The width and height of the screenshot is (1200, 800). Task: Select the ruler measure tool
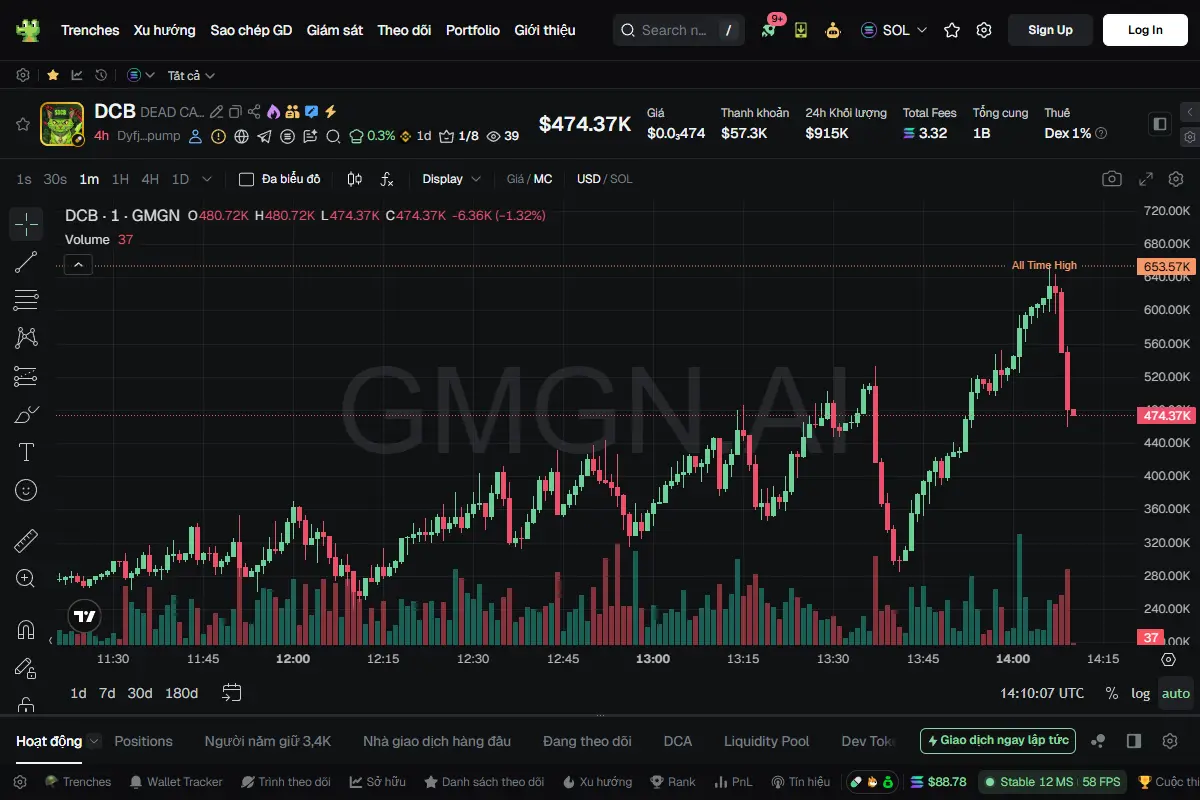coord(26,541)
